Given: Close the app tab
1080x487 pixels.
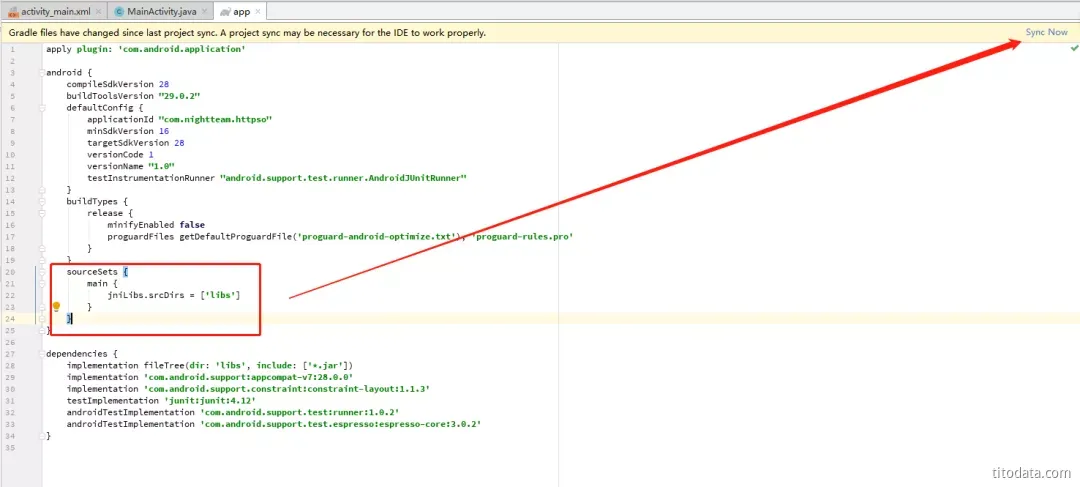Looking at the screenshot, I should point(258,12).
